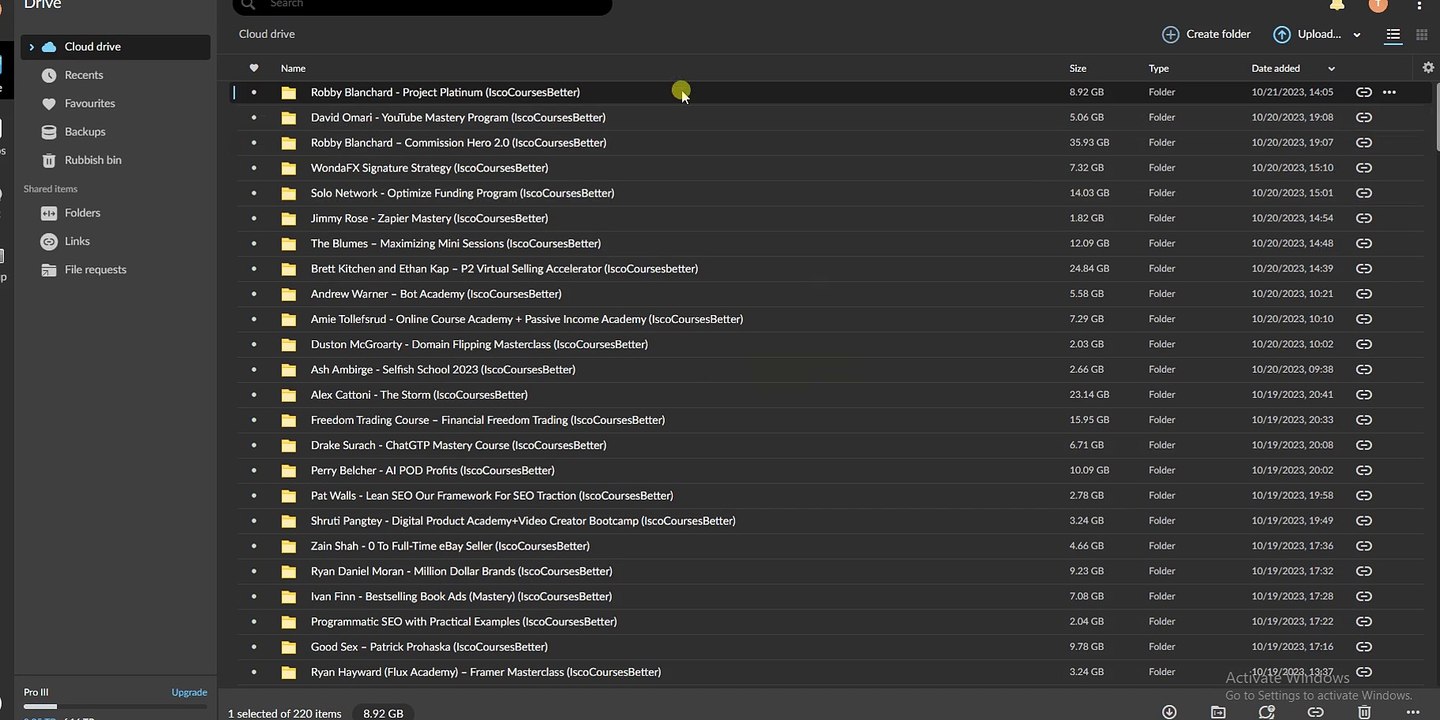Image resolution: width=1440 pixels, height=720 pixels.
Task: Toggle the favourite dot on the Domain Flipping Masterclass row
Action: click(x=254, y=344)
